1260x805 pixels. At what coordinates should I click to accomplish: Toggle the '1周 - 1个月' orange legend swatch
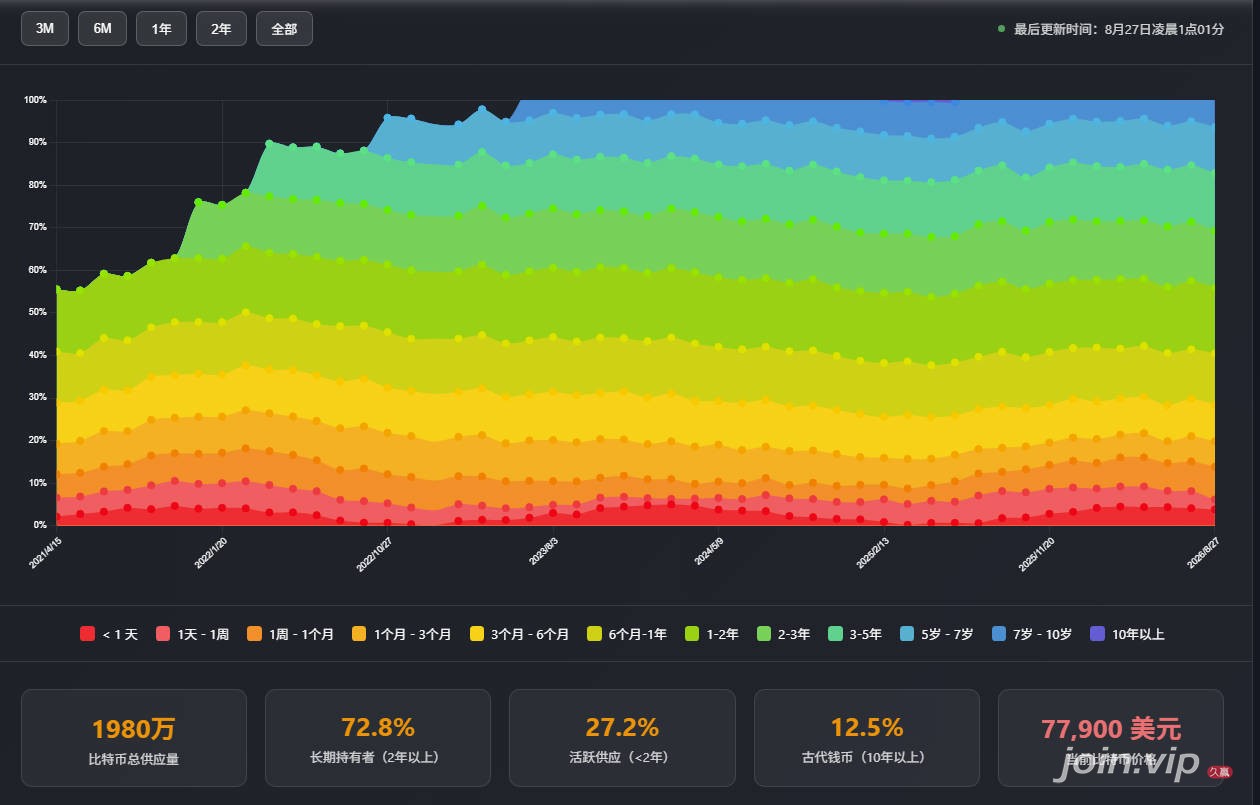click(254, 634)
